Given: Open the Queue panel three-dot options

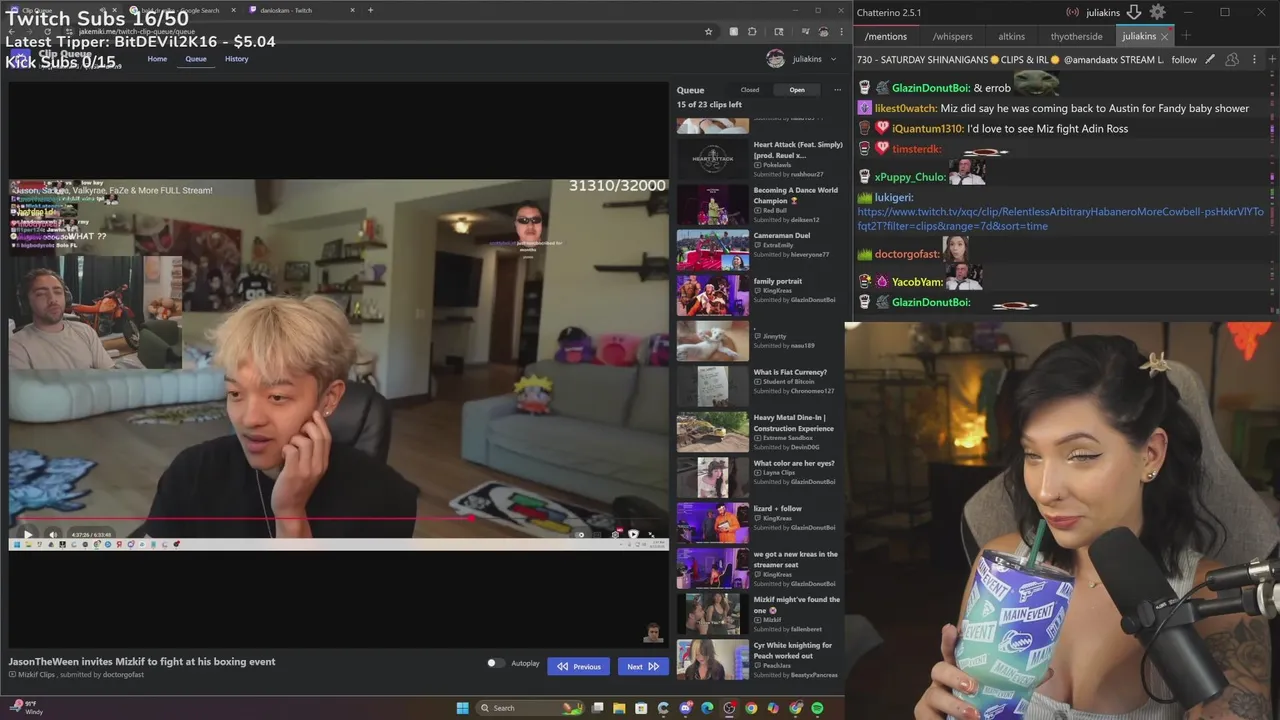Looking at the screenshot, I should pyautogui.click(x=838, y=90).
